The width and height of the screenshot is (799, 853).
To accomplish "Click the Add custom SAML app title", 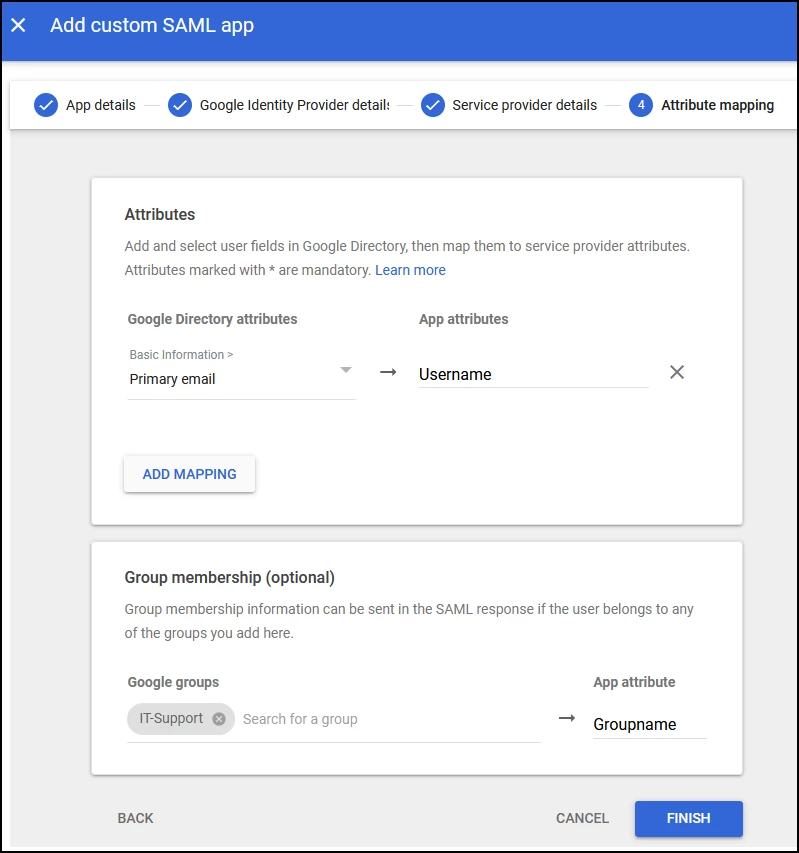I will click(152, 25).
